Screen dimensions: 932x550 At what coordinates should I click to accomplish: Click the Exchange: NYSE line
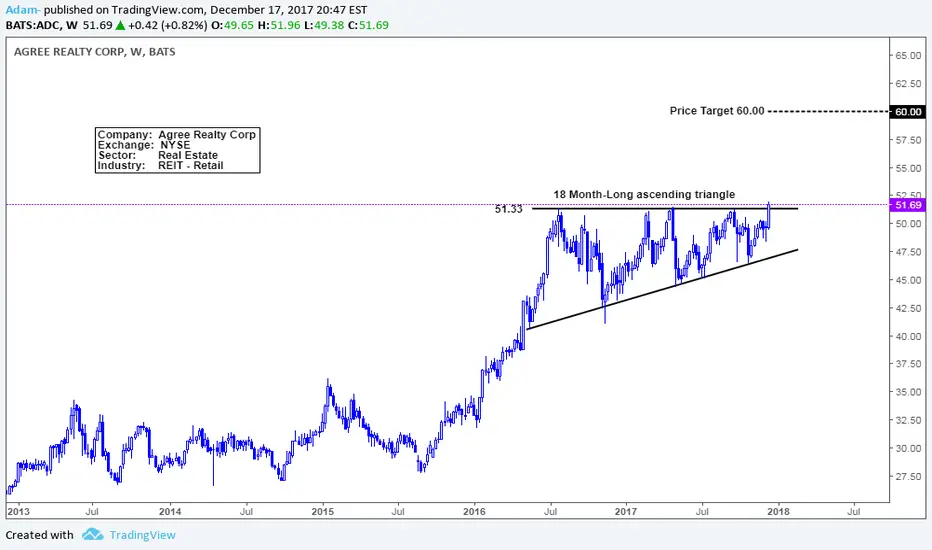(x=144, y=144)
